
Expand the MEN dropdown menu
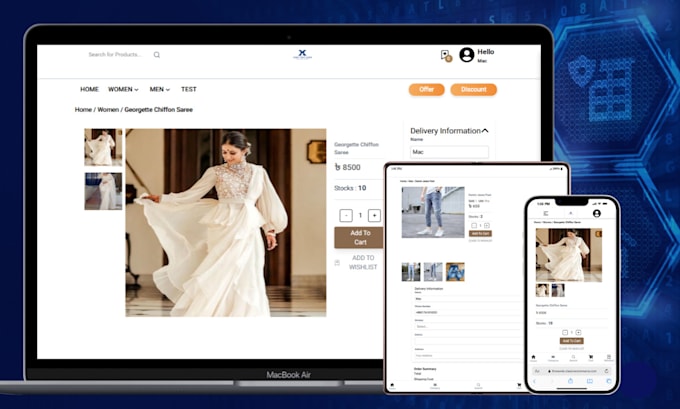[160, 89]
